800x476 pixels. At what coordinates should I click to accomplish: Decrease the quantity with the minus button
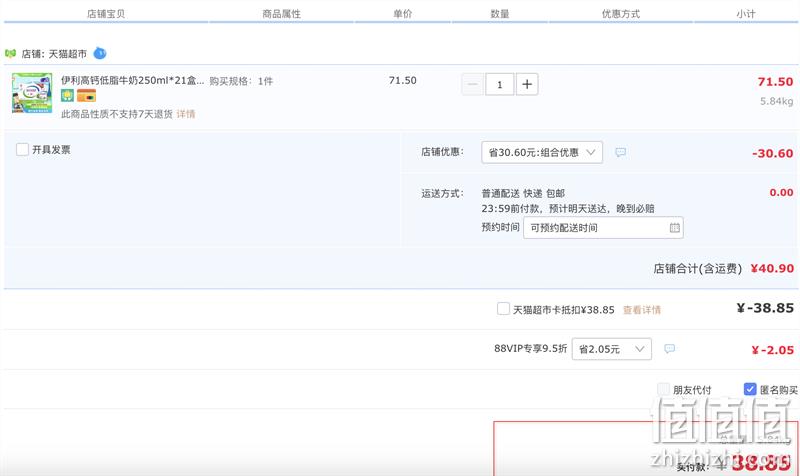click(x=472, y=85)
